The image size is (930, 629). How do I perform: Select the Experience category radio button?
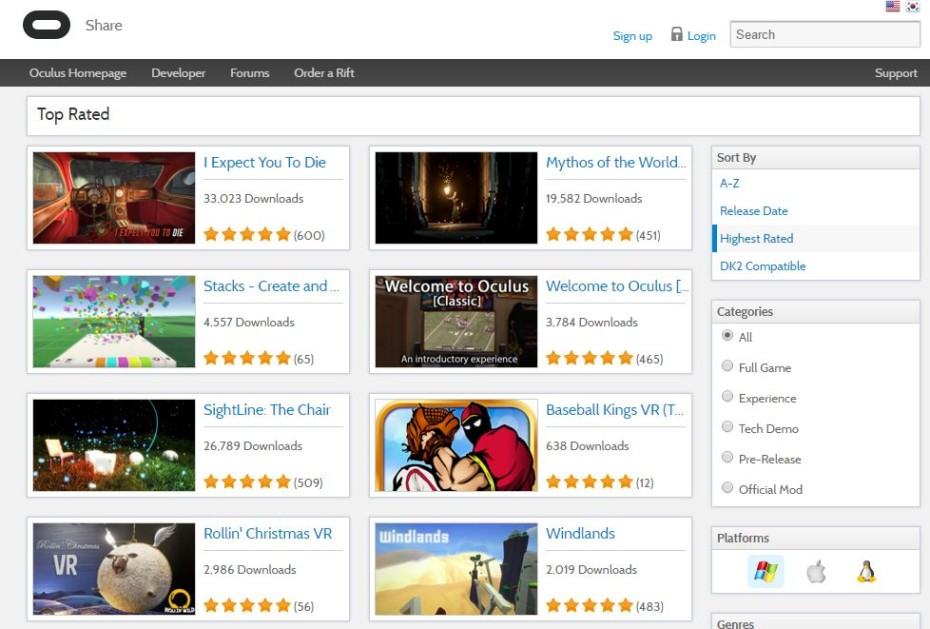(727, 397)
